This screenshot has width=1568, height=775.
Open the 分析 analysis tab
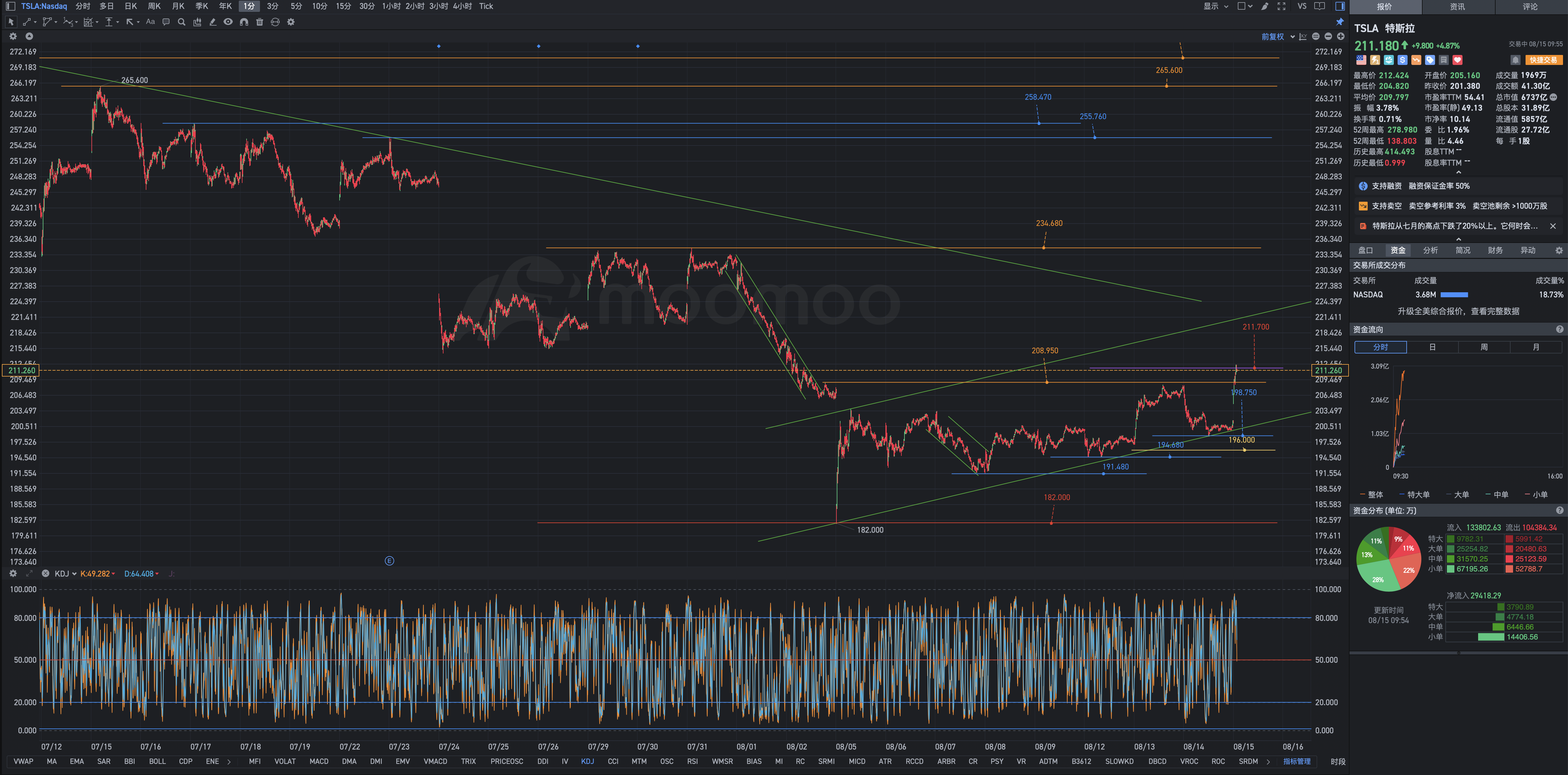pyautogui.click(x=1430, y=250)
